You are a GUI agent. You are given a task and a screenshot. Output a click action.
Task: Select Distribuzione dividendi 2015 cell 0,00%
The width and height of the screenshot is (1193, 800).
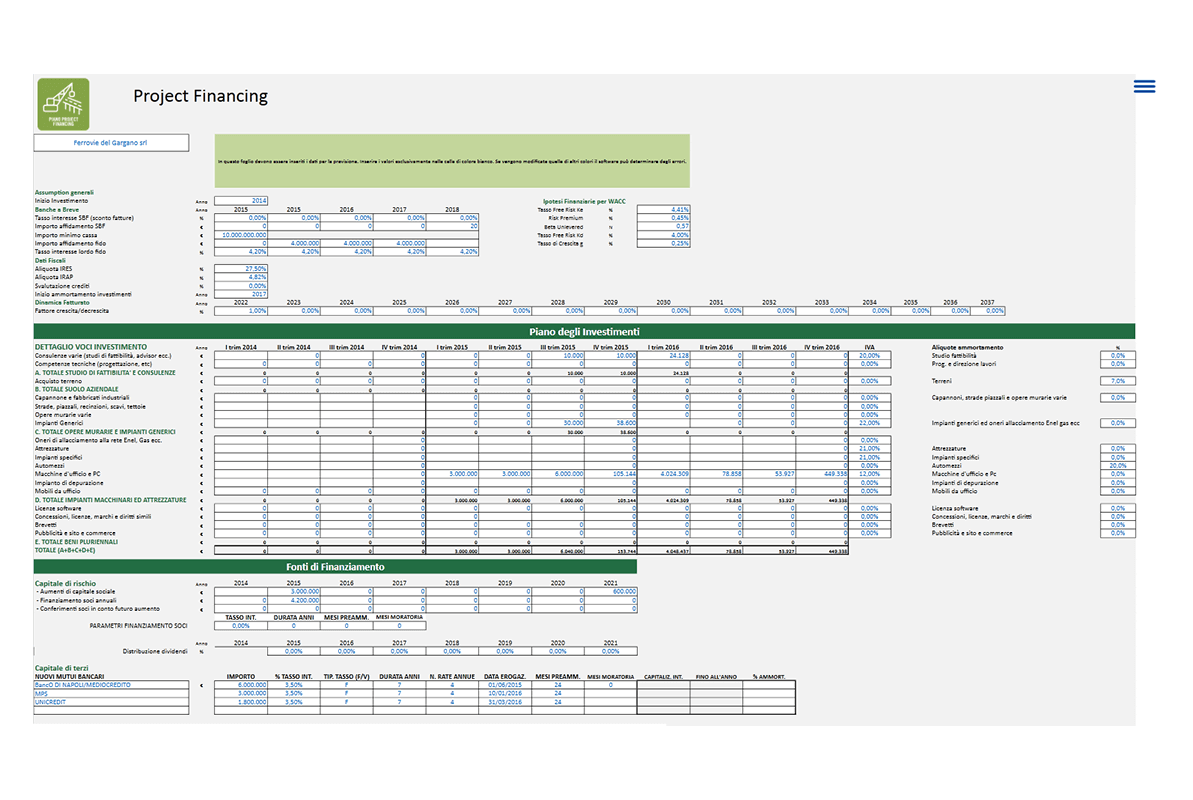(294, 651)
